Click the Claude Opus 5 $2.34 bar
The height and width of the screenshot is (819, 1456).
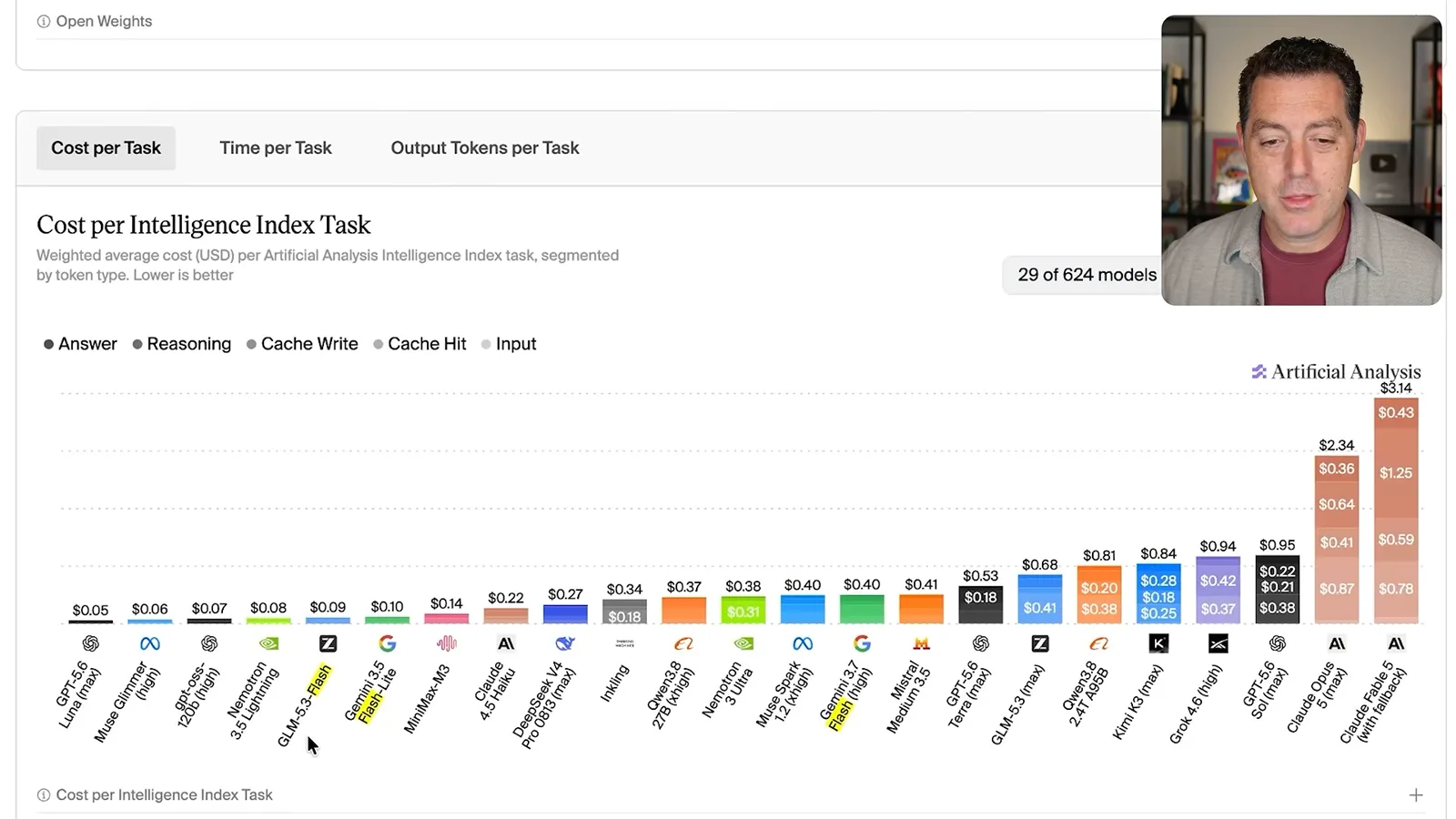tap(1337, 539)
